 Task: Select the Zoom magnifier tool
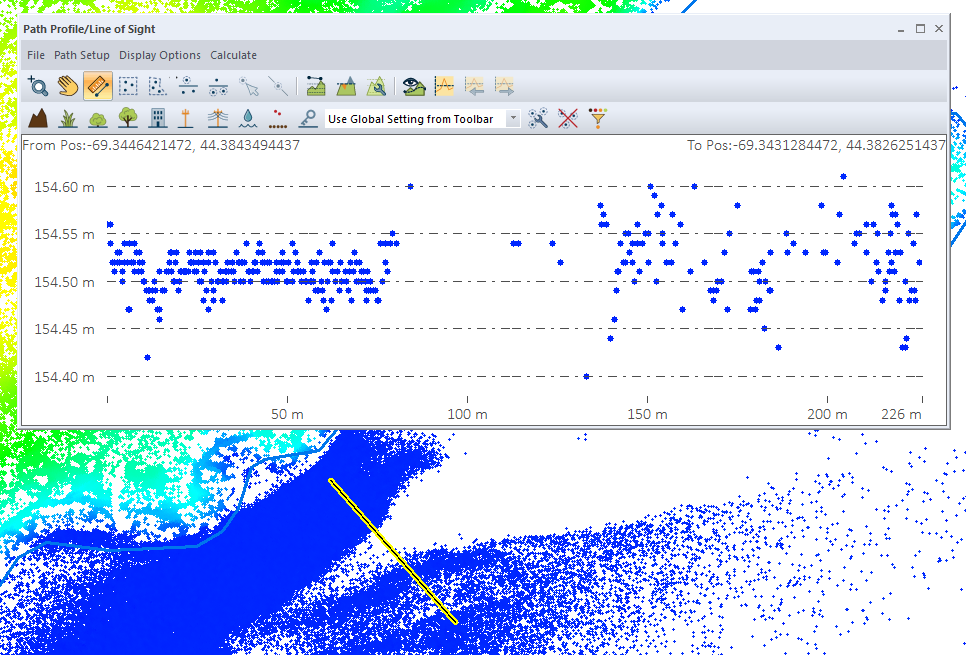pyautogui.click(x=38, y=87)
